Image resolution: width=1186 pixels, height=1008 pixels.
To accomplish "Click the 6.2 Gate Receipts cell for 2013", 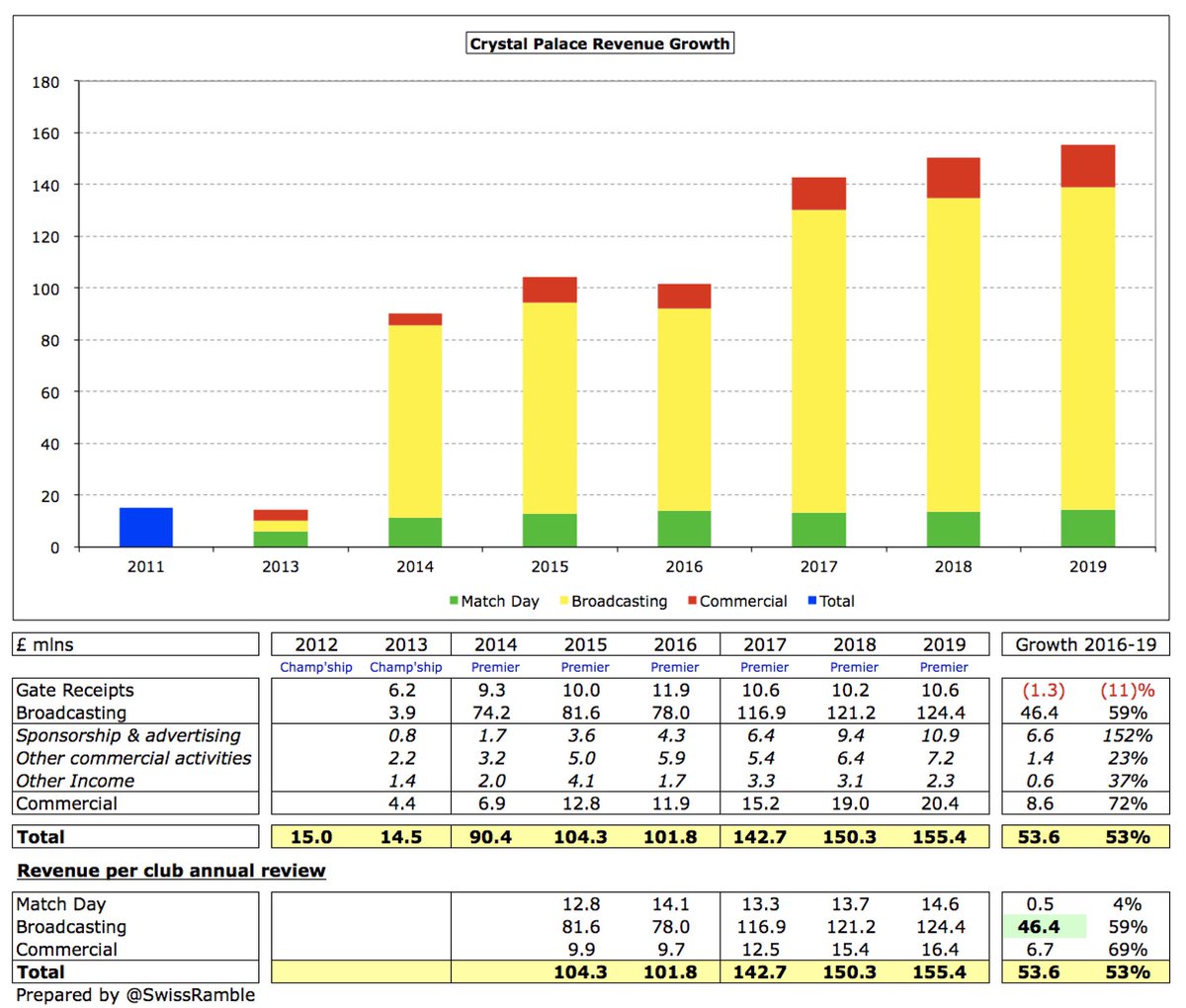I will (x=403, y=690).
